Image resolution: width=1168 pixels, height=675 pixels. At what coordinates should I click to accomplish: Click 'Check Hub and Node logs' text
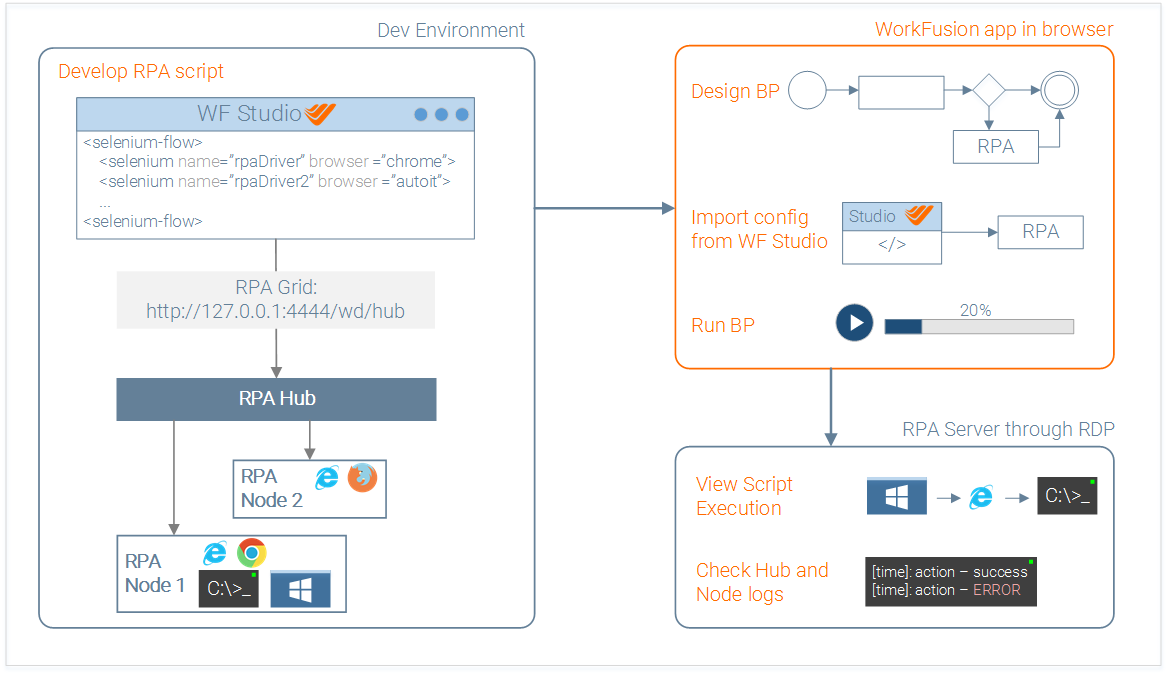click(762, 583)
